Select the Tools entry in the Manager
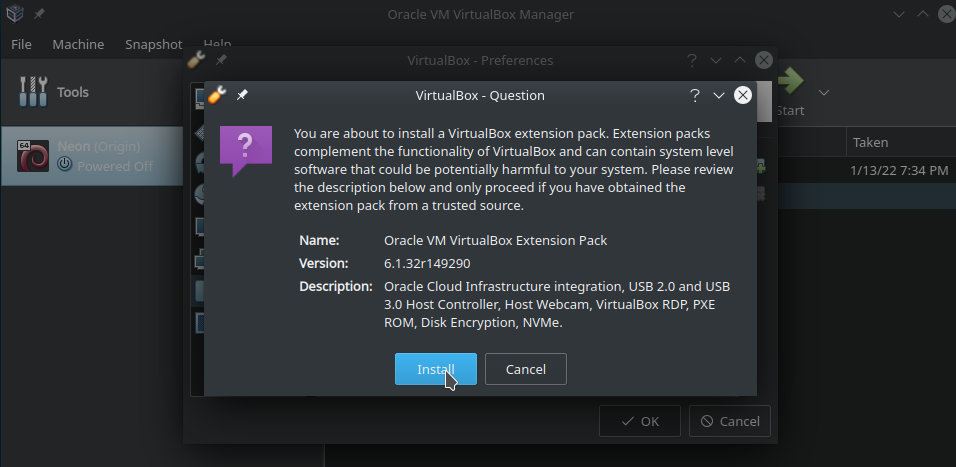 (x=91, y=92)
